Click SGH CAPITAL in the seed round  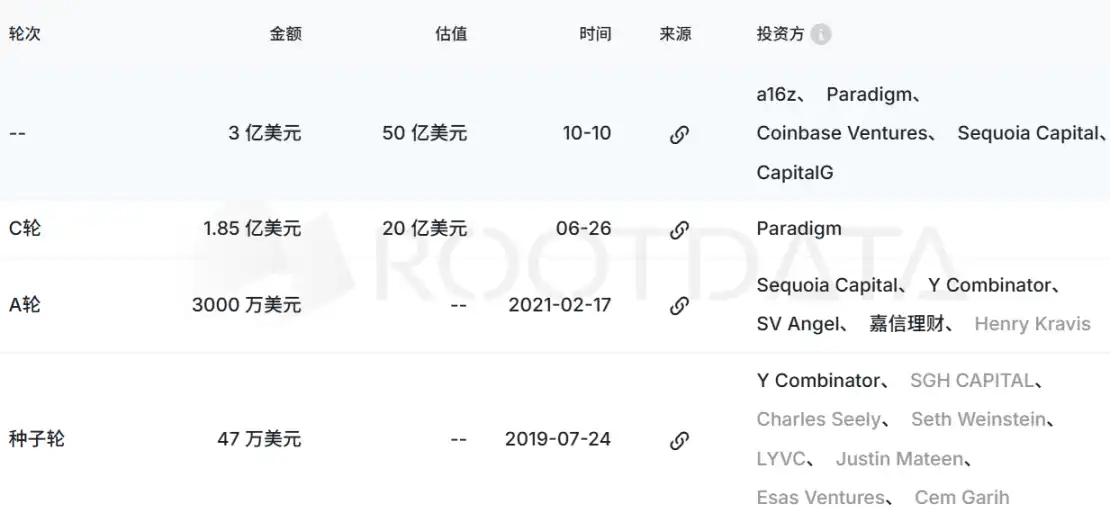[972, 380]
